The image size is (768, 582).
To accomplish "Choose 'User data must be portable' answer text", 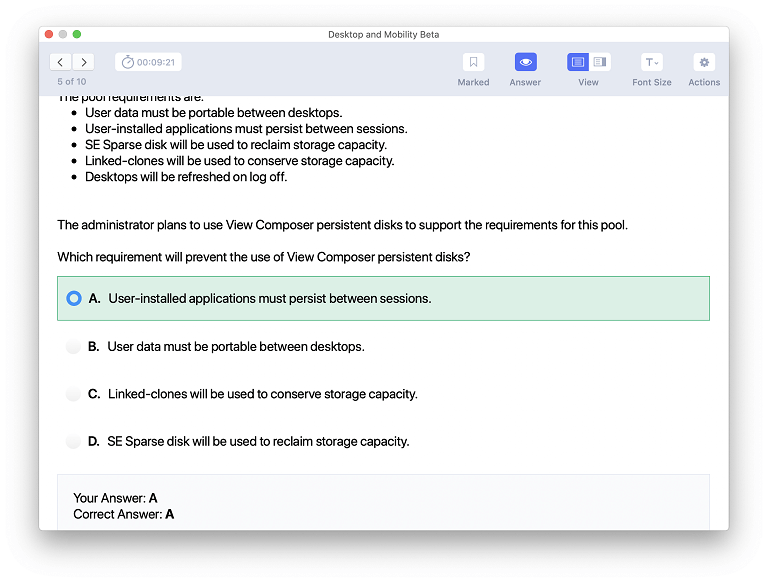I will [x=236, y=346].
